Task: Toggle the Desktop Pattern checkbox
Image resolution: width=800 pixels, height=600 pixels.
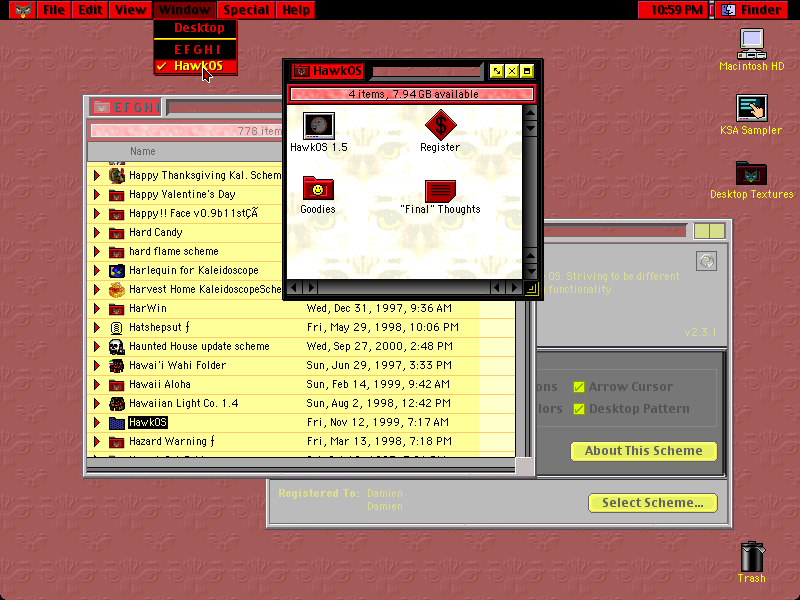Action: pyautogui.click(x=579, y=409)
